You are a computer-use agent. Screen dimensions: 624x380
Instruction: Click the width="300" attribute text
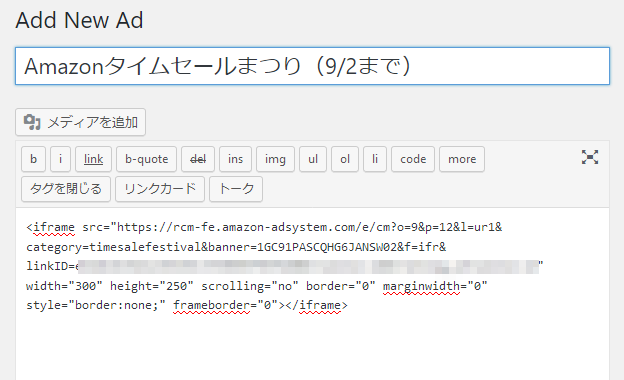[64, 286]
